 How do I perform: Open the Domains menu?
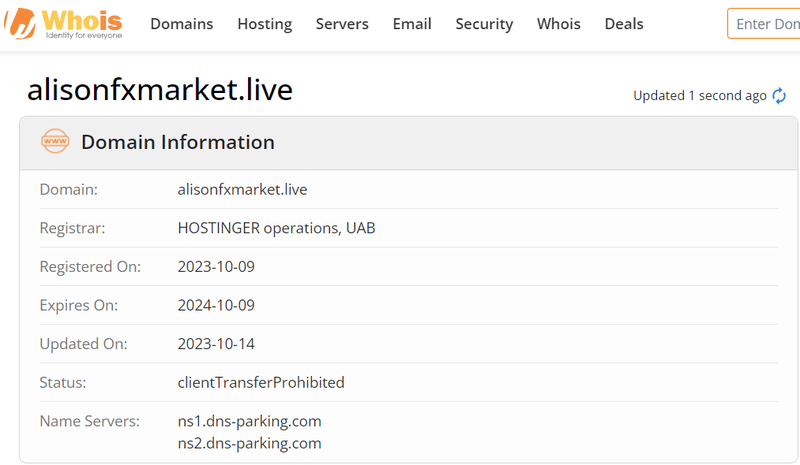coord(182,24)
